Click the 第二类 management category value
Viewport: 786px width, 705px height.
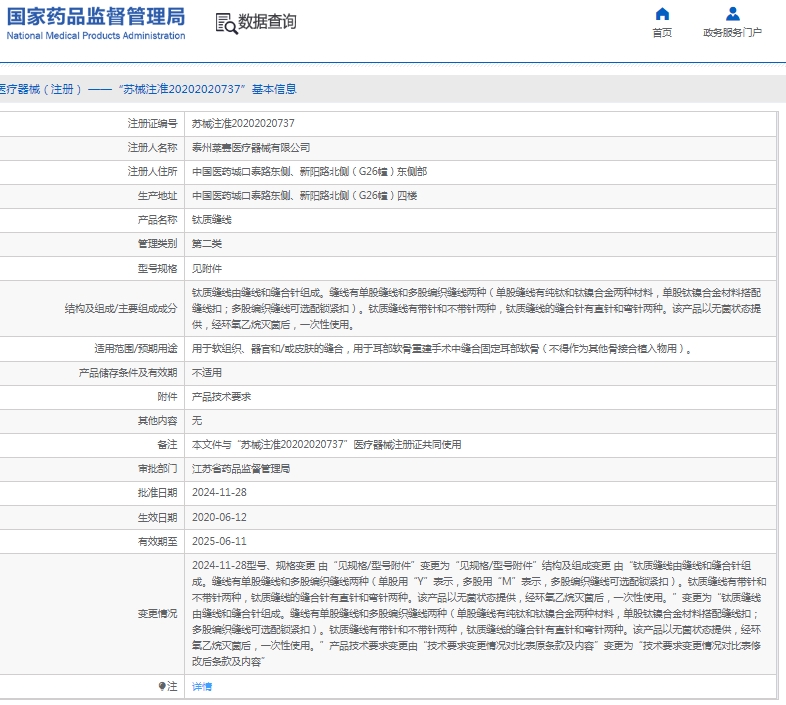coord(207,243)
